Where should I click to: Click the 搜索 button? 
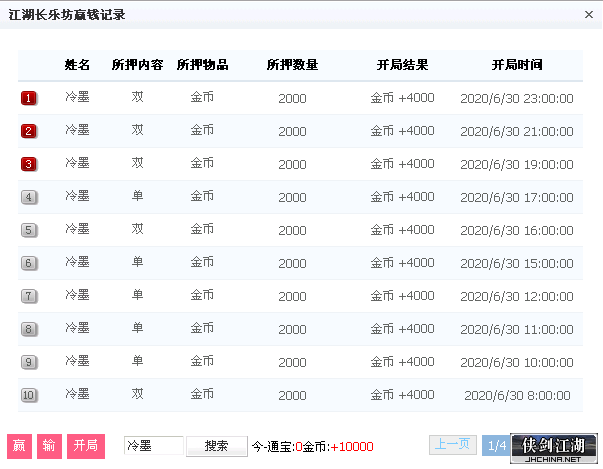[217, 446]
